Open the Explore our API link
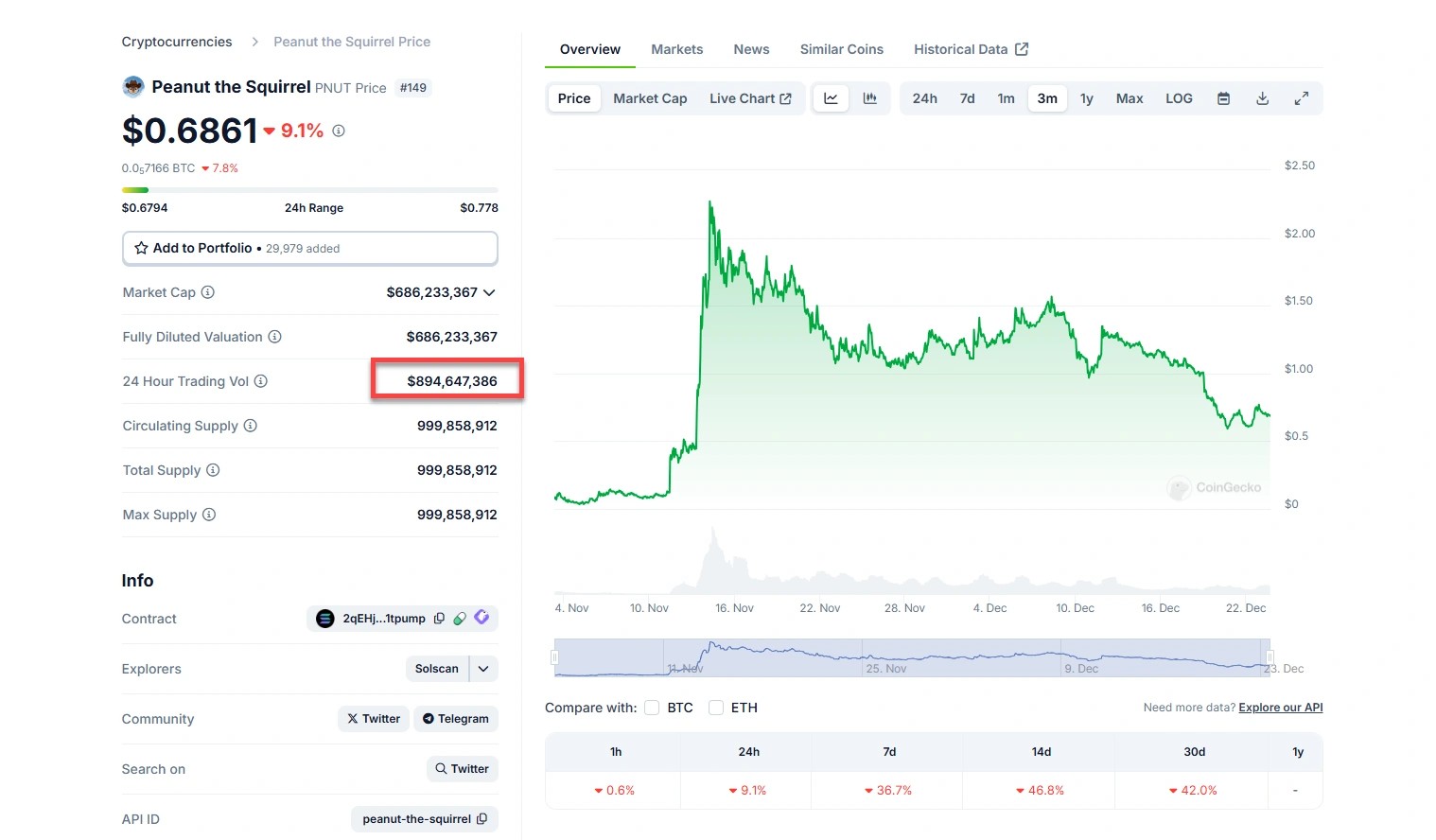The height and width of the screenshot is (840, 1436). pyautogui.click(x=1280, y=708)
